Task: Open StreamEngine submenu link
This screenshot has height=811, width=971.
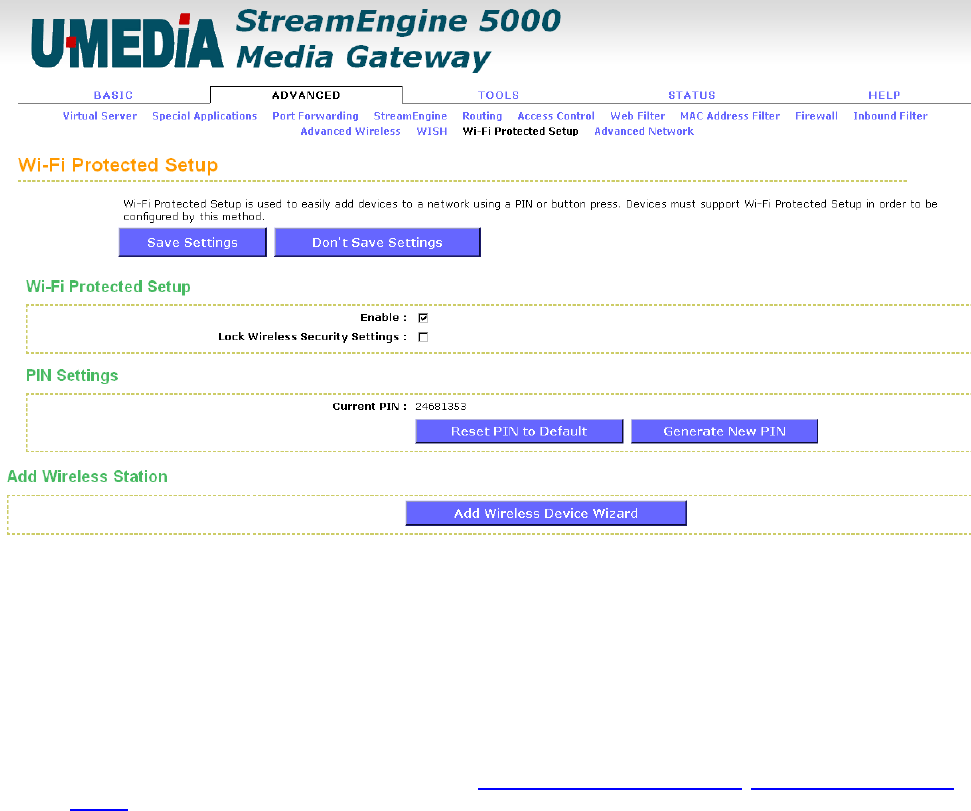Action: pos(410,116)
